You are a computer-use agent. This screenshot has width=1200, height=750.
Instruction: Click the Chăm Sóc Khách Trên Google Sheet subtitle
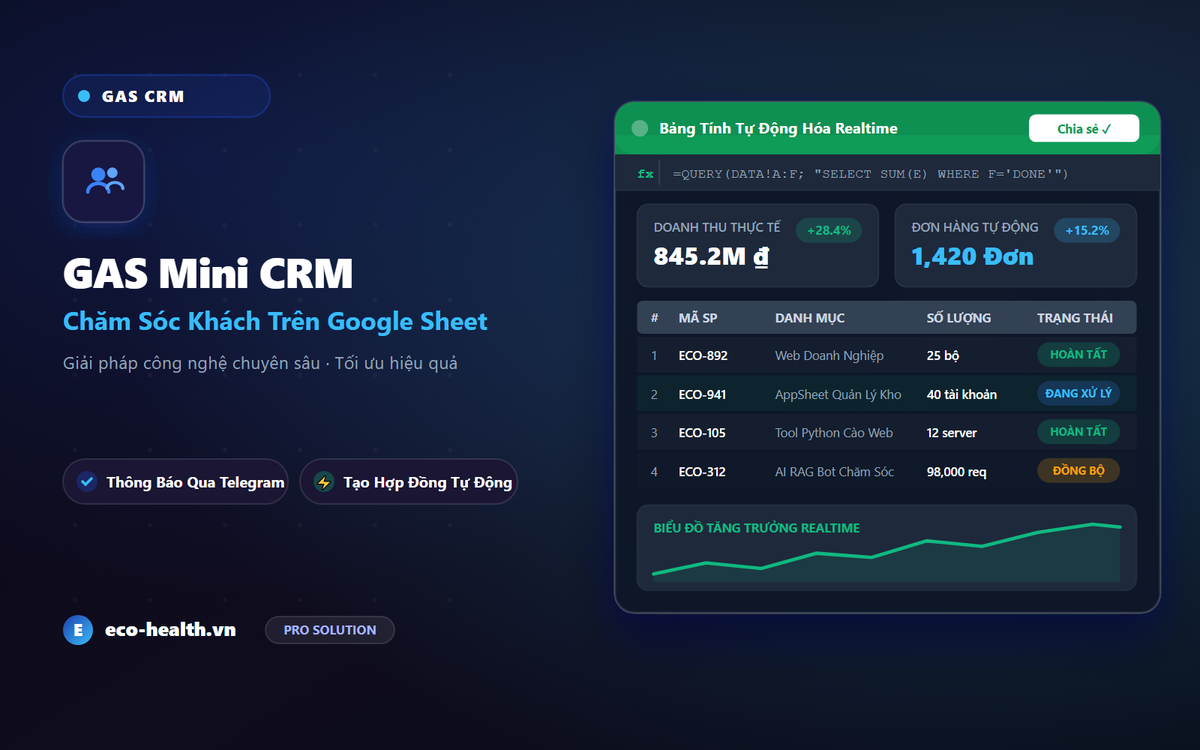pos(275,321)
